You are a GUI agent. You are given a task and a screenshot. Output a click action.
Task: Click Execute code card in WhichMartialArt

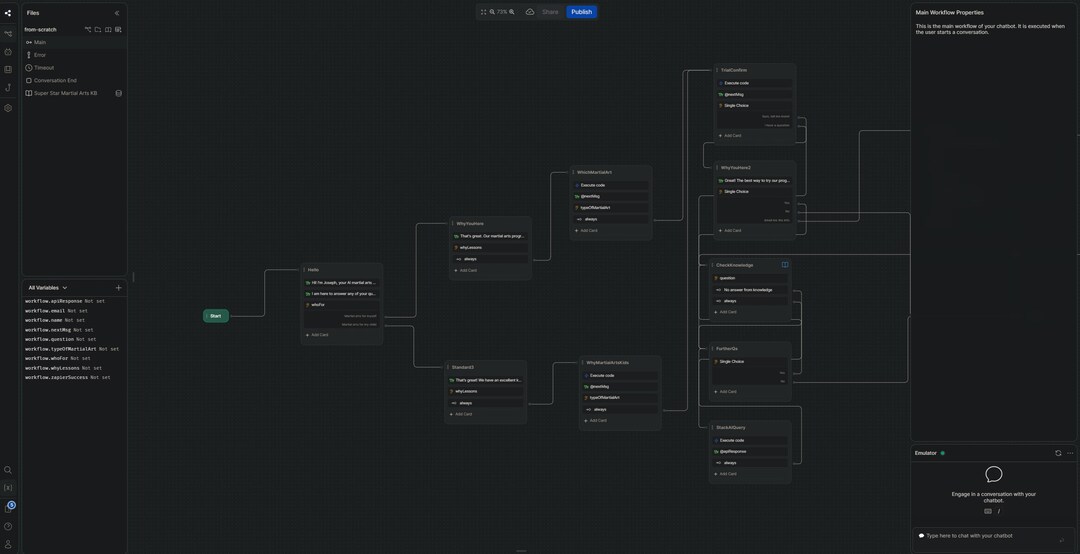(611, 185)
